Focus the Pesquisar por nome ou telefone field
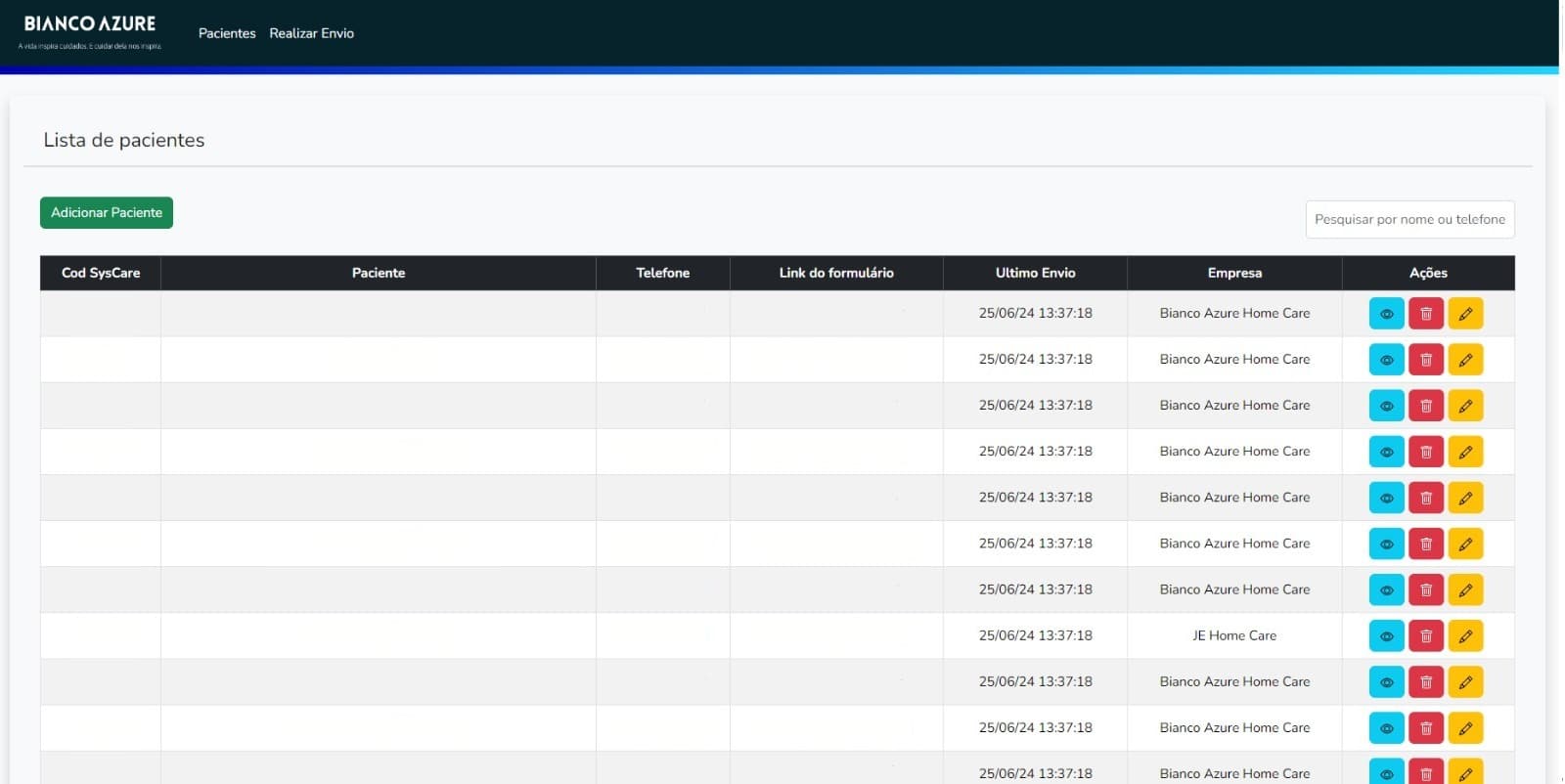This screenshot has width=1565, height=784. tap(1409, 219)
